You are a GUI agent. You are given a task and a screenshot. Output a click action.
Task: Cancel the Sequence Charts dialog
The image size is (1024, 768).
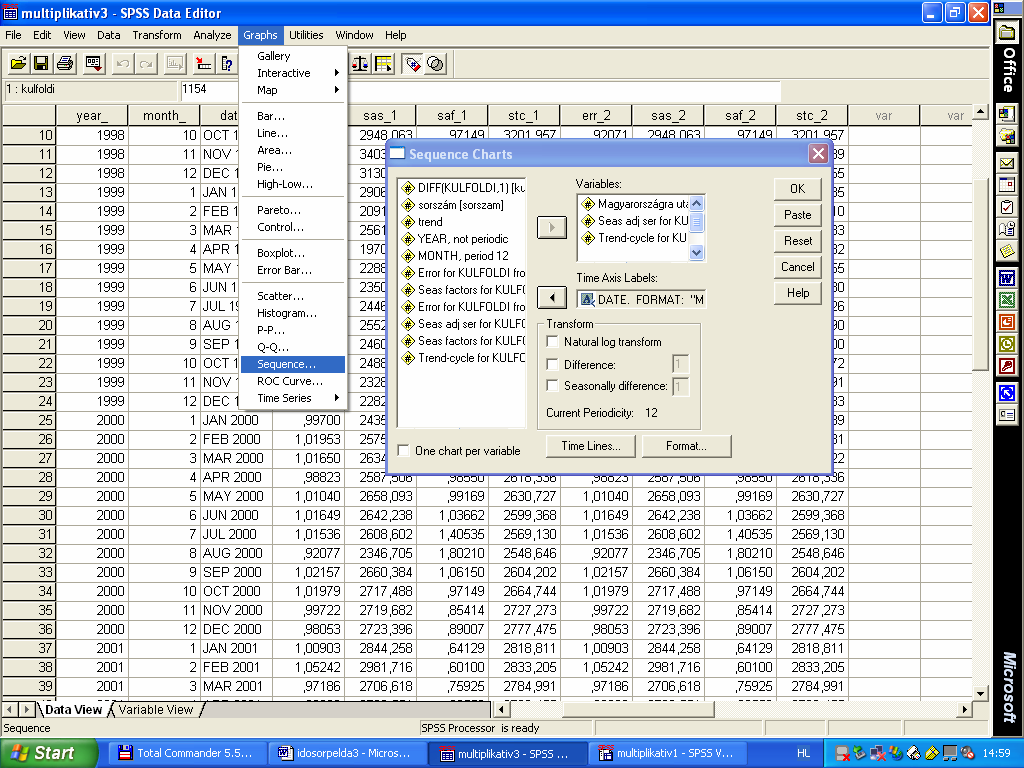tap(797, 267)
